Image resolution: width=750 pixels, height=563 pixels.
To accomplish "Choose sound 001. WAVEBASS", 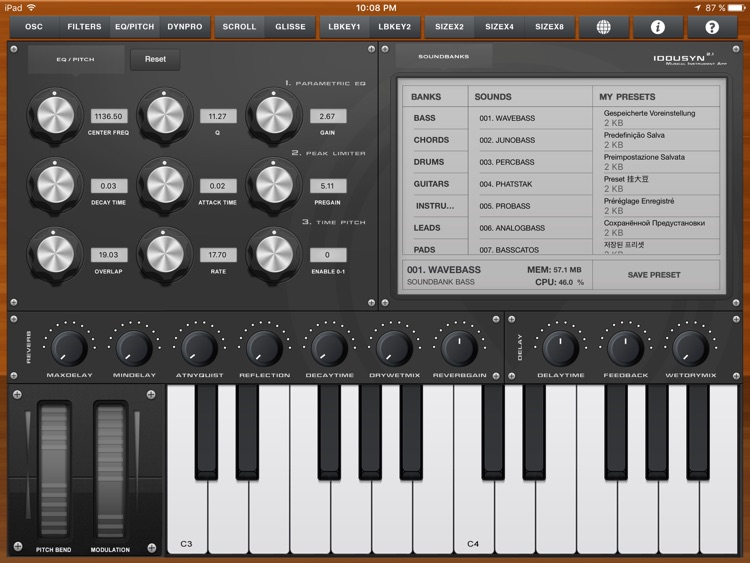I will 530,118.
